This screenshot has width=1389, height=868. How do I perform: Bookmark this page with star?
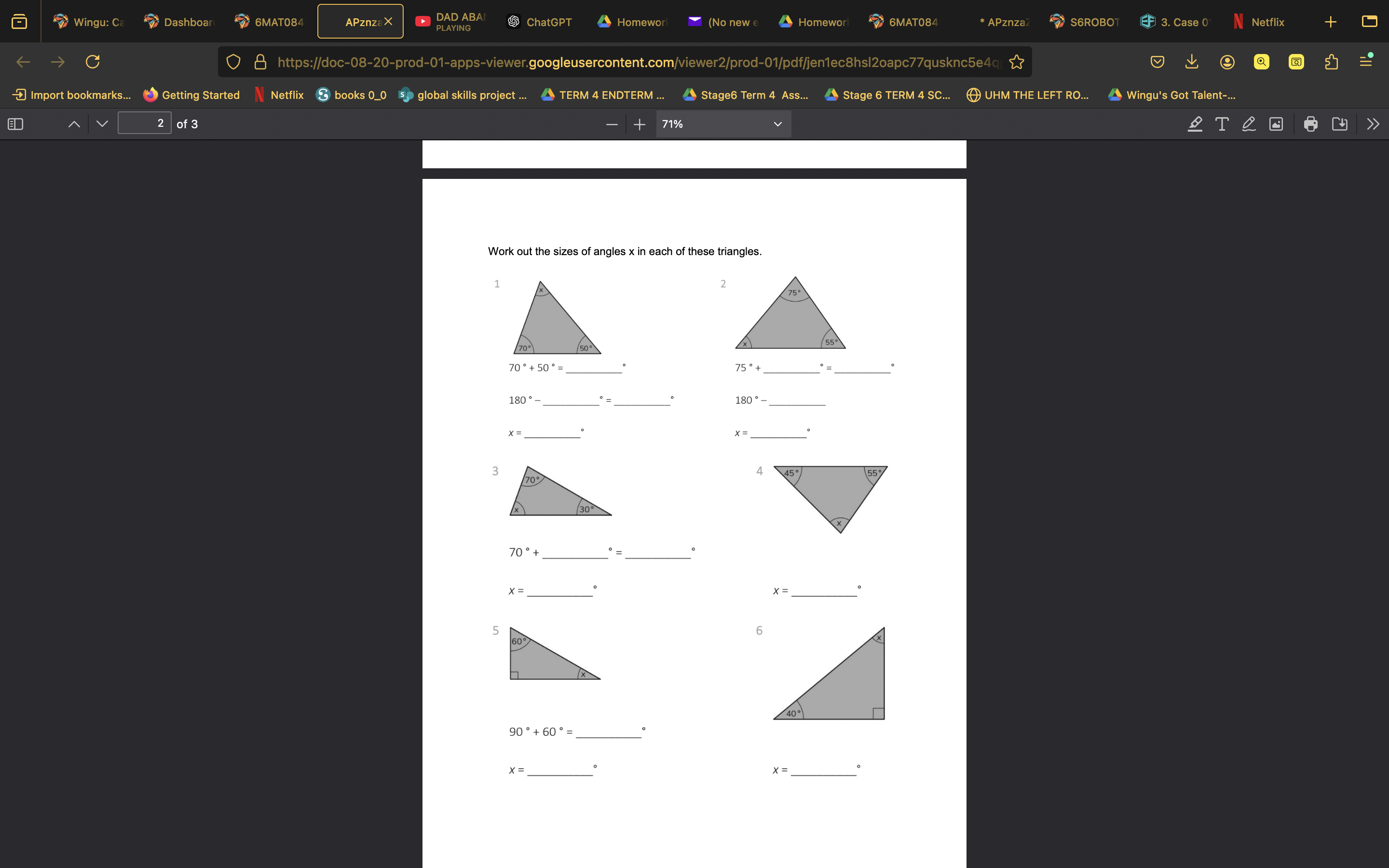tap(1017, 62)
